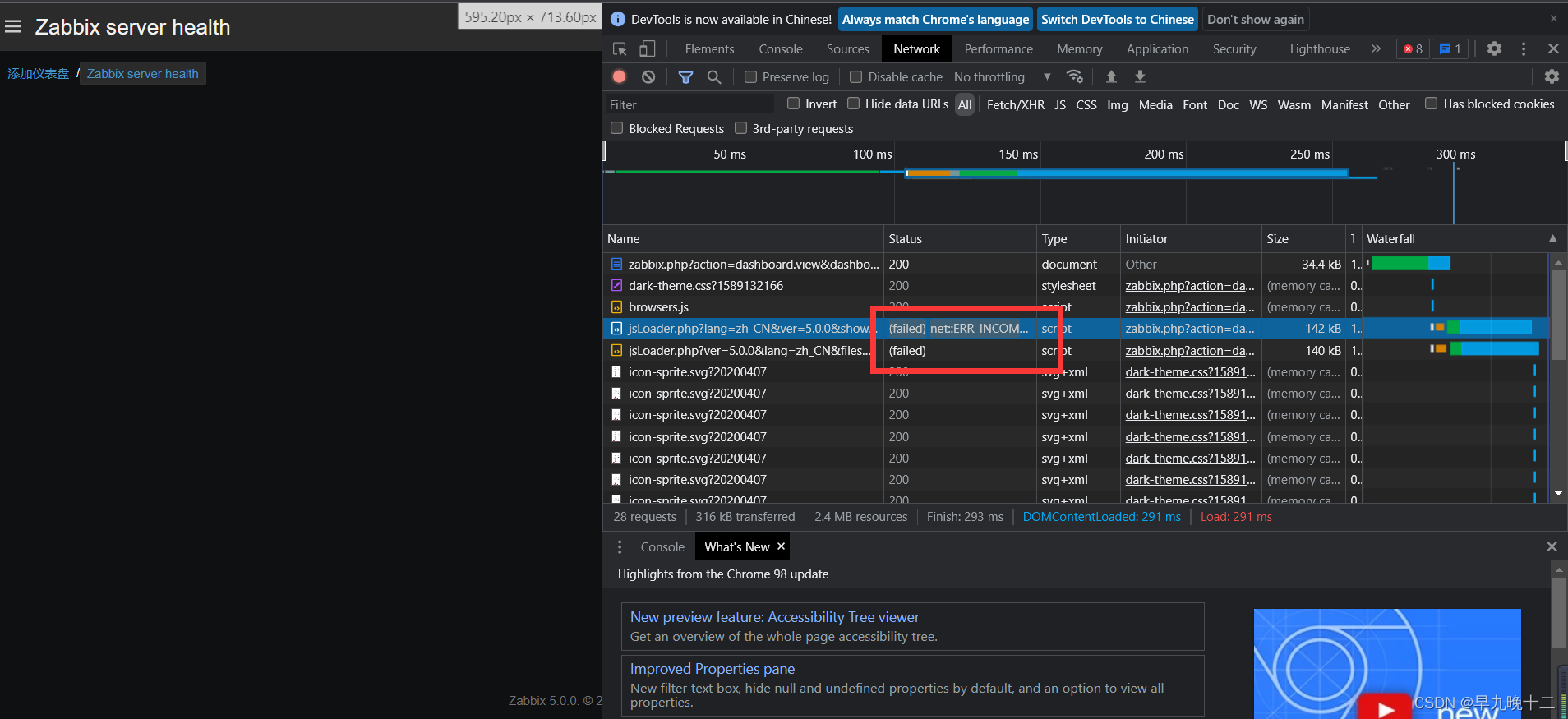Click the messages badge showing 1
Image resolution: width=1568 pixels, height=719 pixels.
pos(1450,49)
